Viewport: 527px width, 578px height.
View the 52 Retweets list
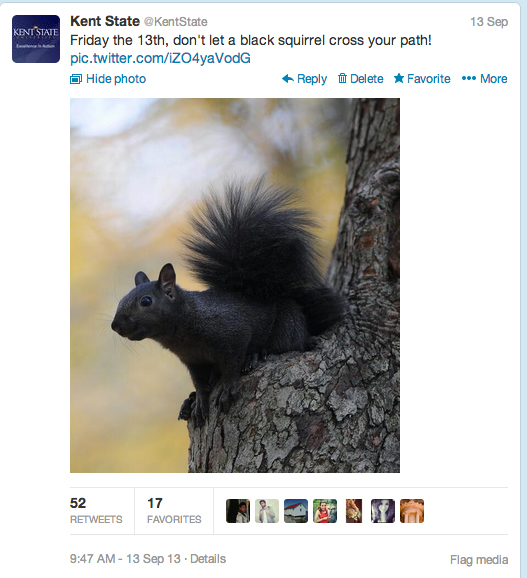point(96,511)
